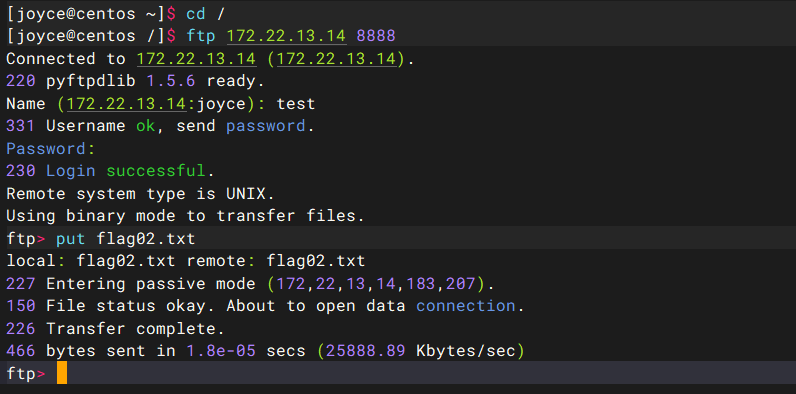Click the first underlined IP after Connected to

pyautogui.click(x=196, y=58)
